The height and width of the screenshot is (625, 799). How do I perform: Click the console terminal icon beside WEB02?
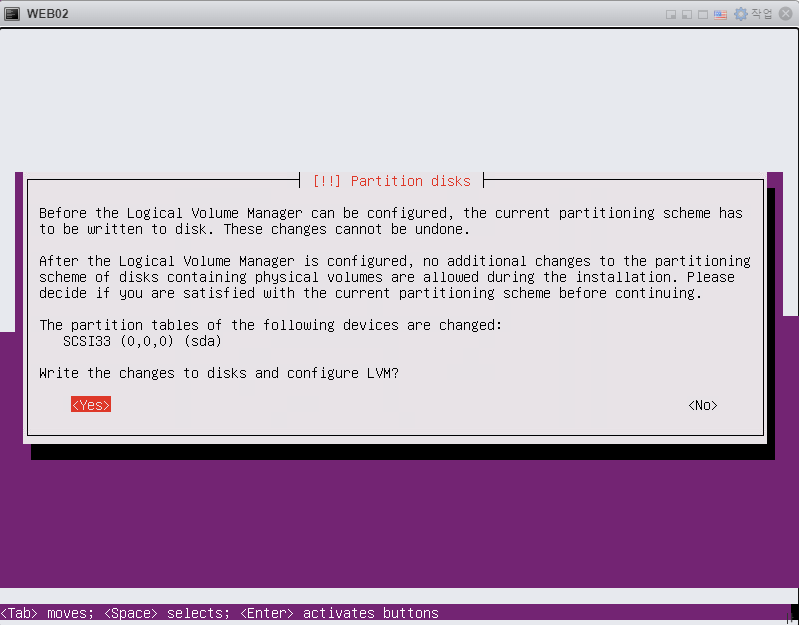coord(12,14)
